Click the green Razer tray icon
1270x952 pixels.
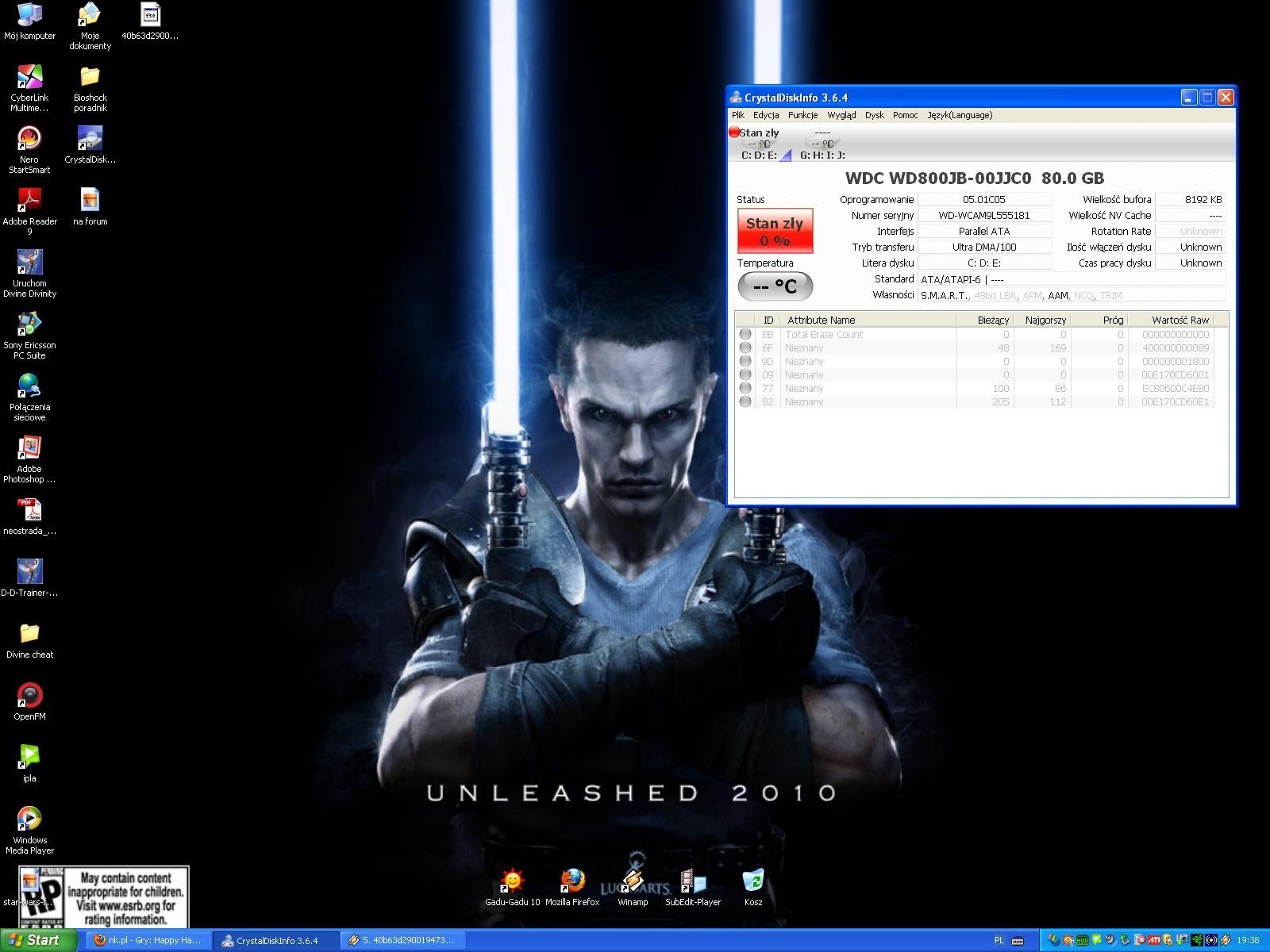pyautogui.click(x=1197, y=941)
